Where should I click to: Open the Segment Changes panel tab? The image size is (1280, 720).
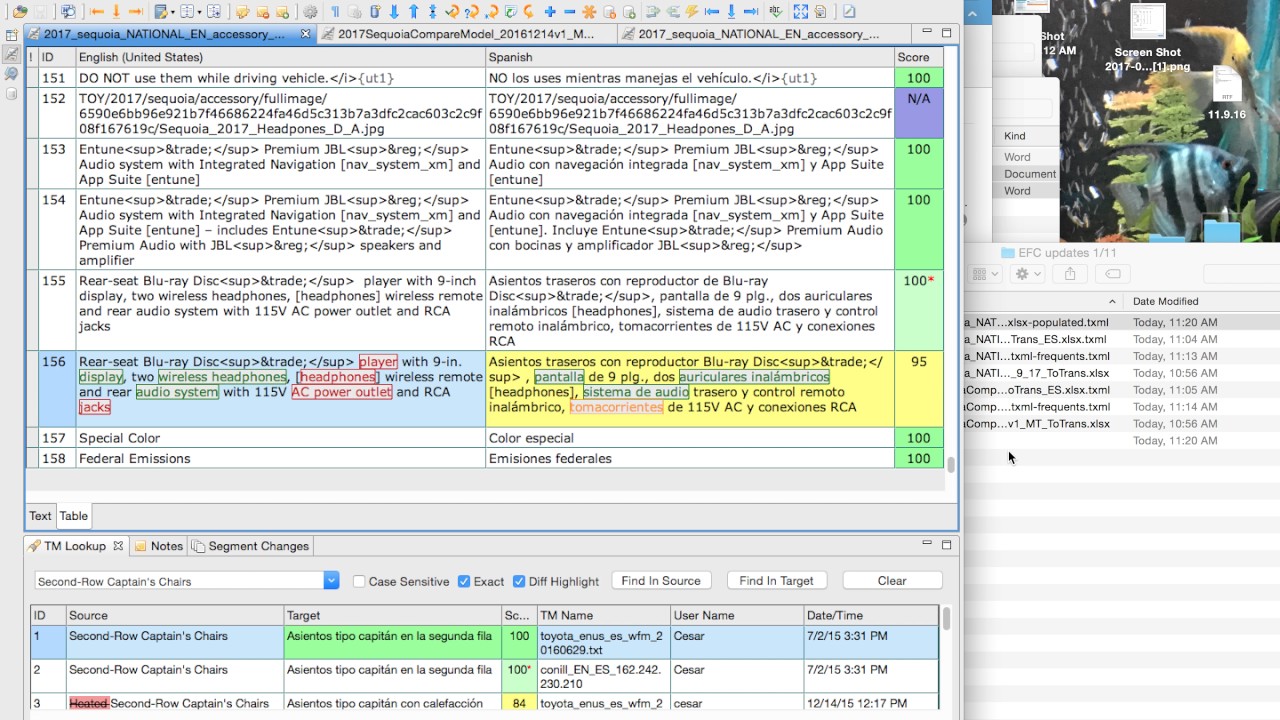click(x=251, y=546)
